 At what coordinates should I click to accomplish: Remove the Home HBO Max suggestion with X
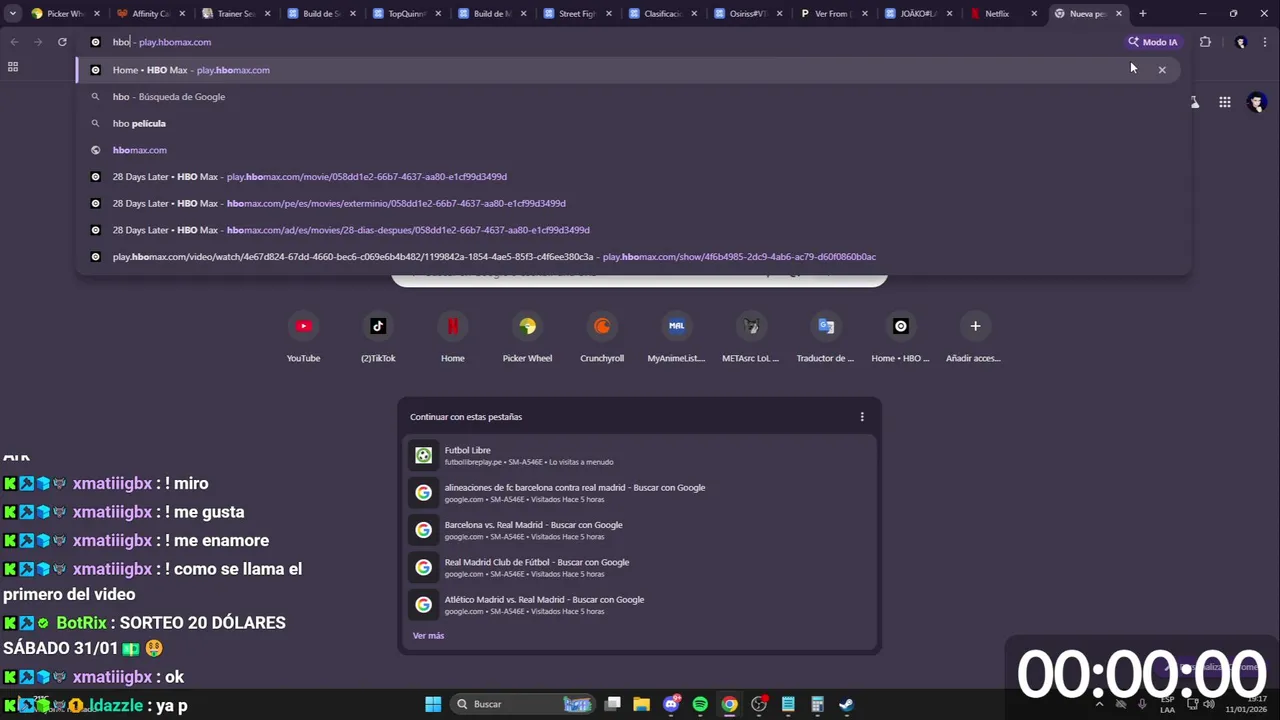pyautogui.click(x=1162, y=70)
